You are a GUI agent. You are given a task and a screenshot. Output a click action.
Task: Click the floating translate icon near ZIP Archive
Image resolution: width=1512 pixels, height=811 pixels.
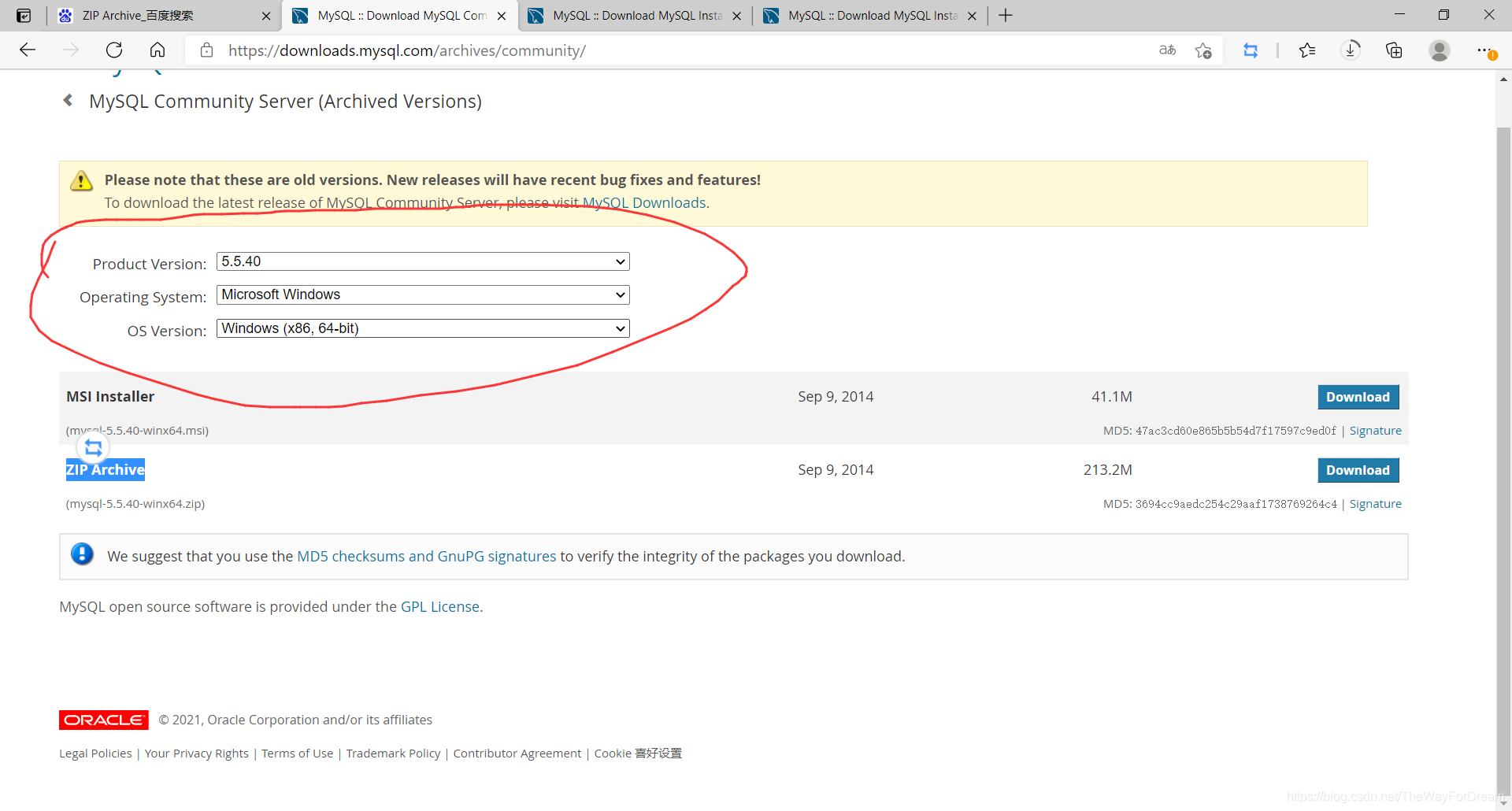93,448
